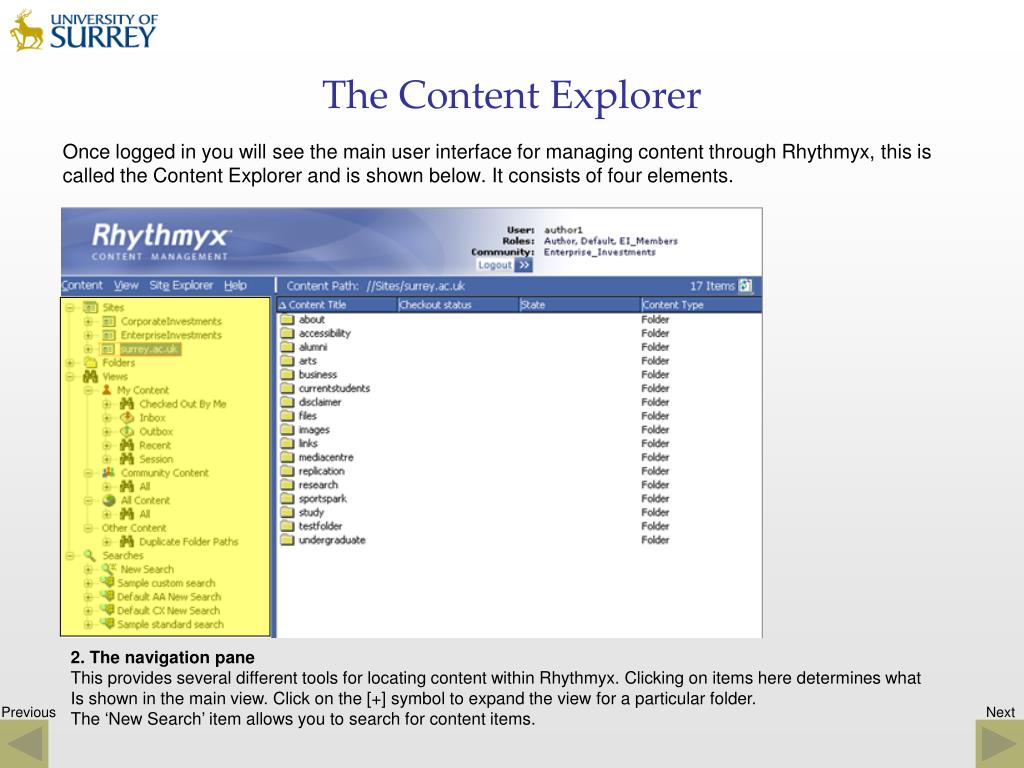Collapse the Searches tree node
The height and width of the screenshot is (768, 1024).
pyautogui.click(x=70, y=556)
